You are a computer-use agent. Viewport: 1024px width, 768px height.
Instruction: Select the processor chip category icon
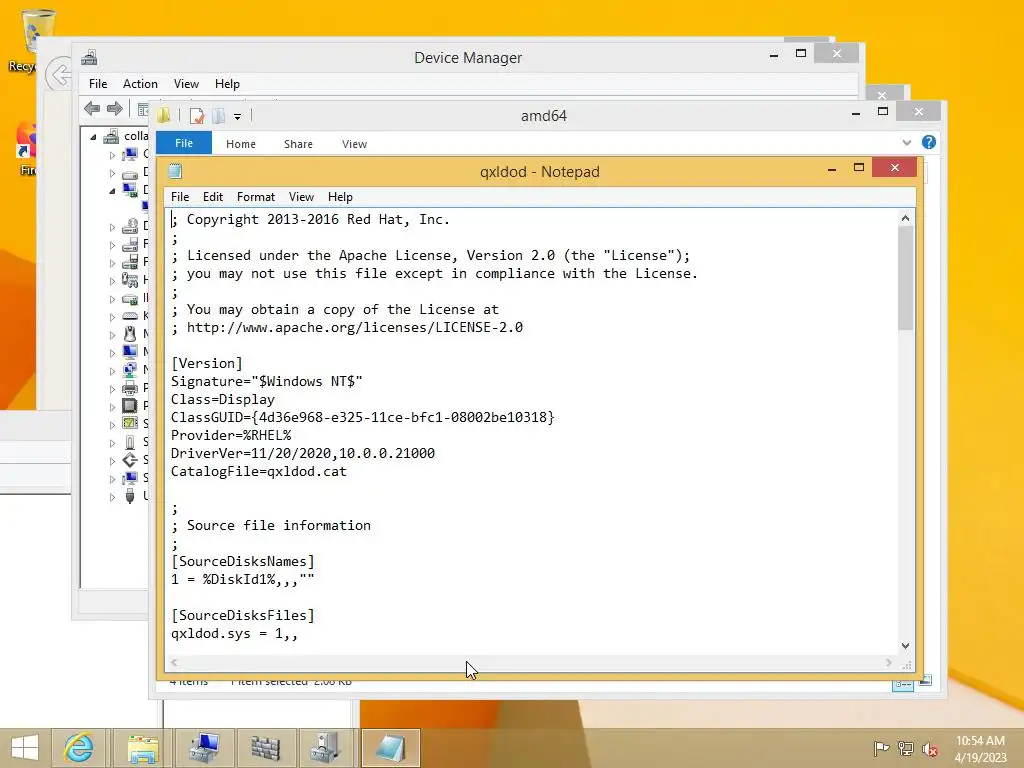(x=130, y=406)
